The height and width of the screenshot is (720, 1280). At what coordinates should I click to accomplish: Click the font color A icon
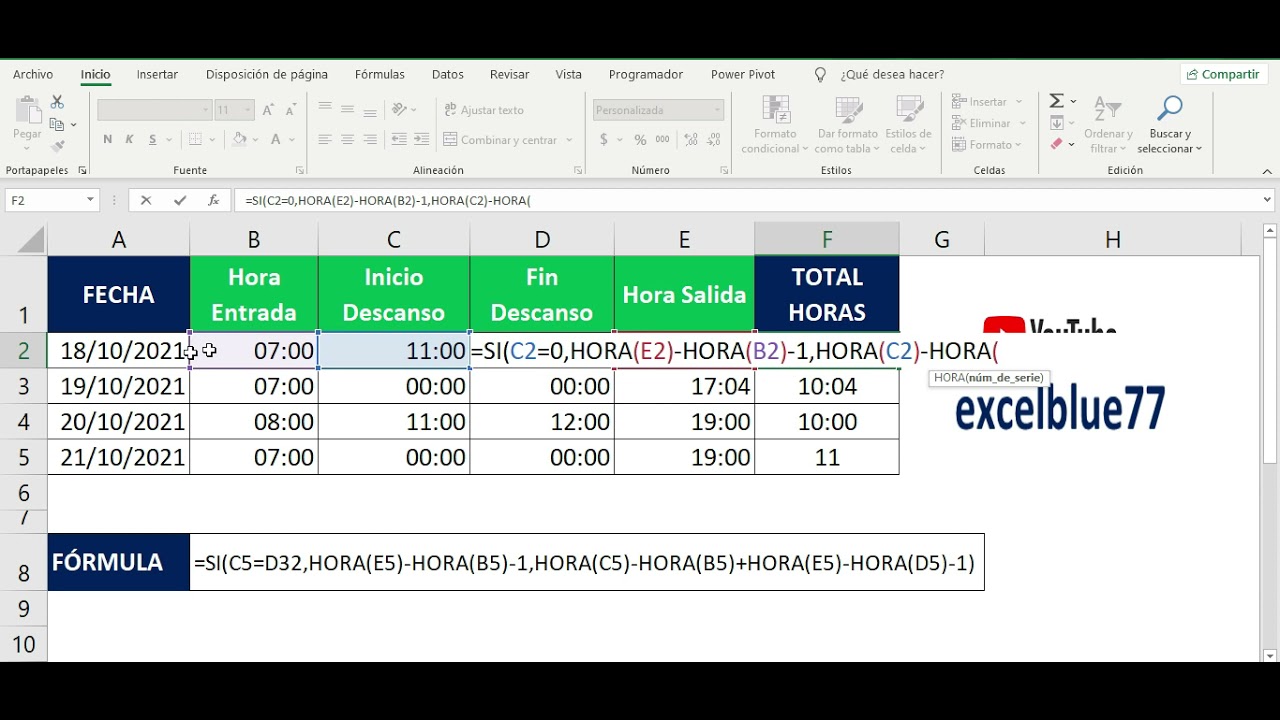point(276,140)
